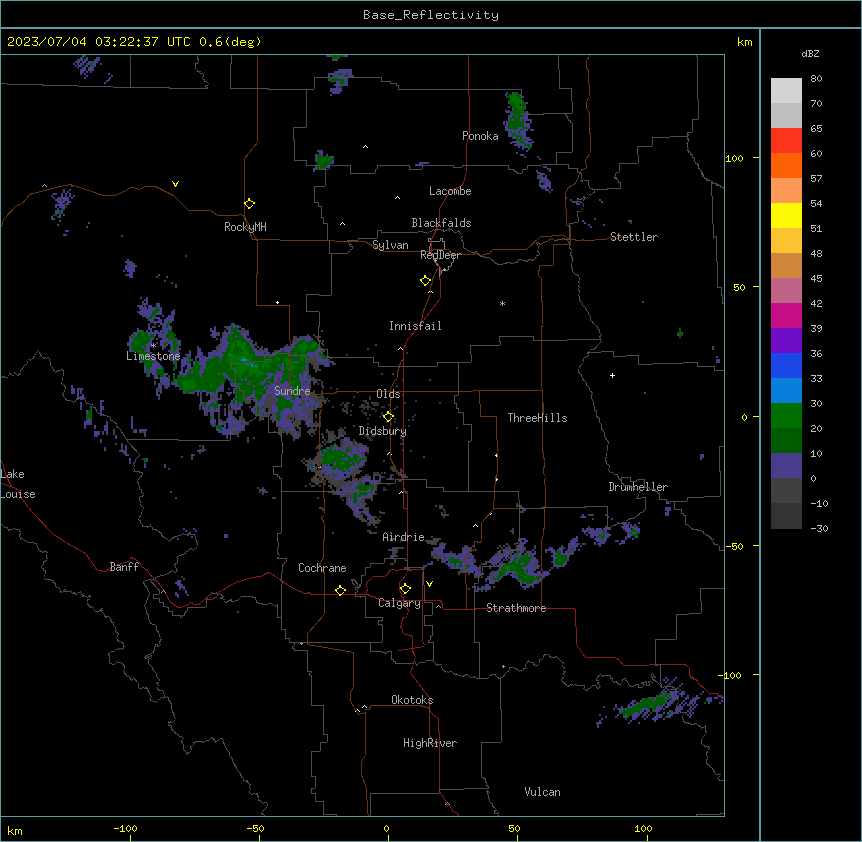Click the yellow V marker northwest of RockyMH
The height and width of the screenshot is (842, 862).
click(x=175, y=184)
